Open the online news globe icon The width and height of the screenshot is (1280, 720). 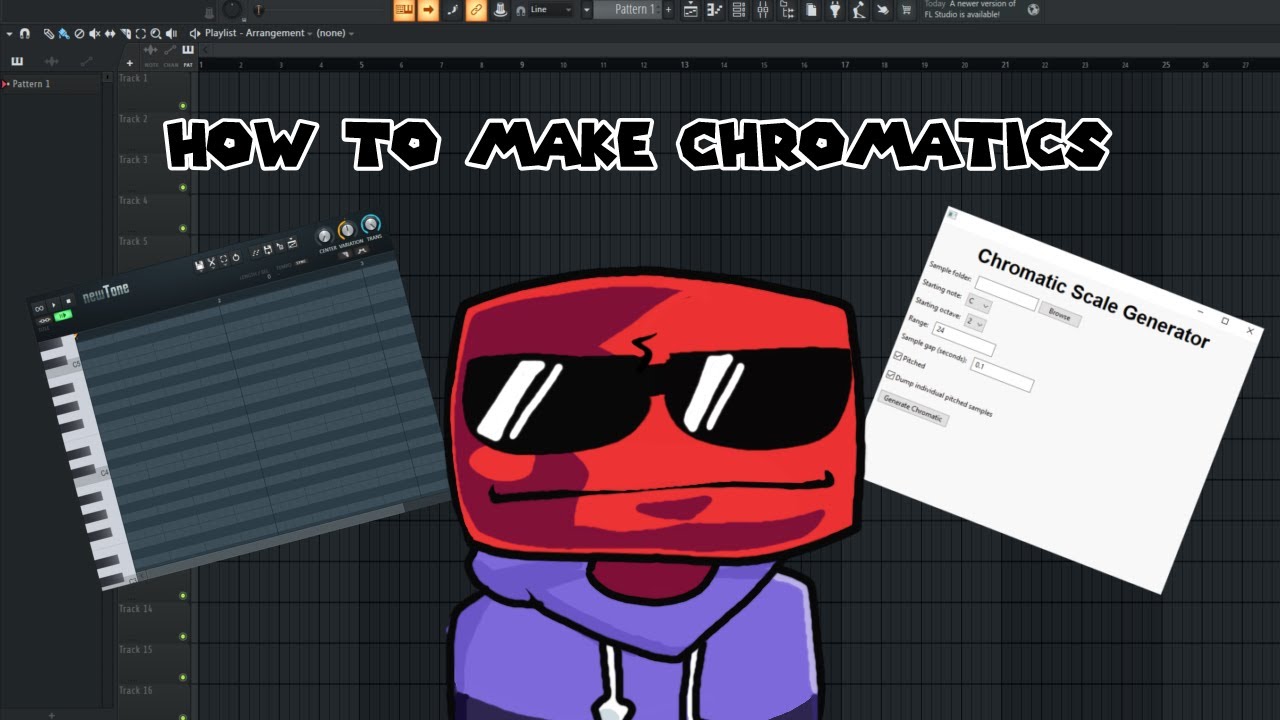coord(1033,10)
